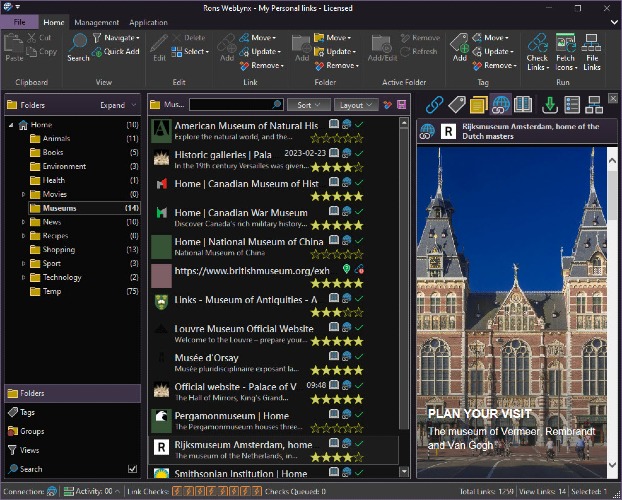622x500 pixels.
Task: Click the pink save icon beside Layout
Action: [x=401, y=105]
